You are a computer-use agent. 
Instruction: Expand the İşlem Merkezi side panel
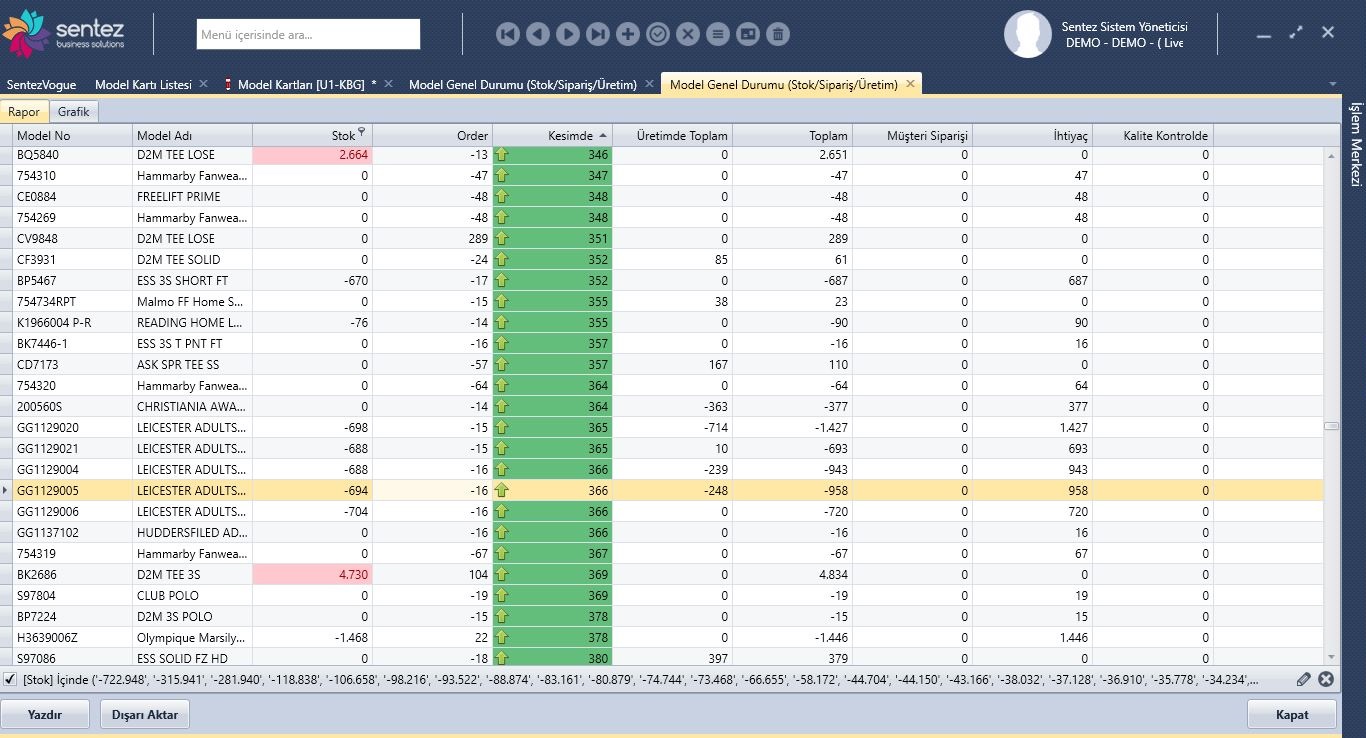(1356, 144)
